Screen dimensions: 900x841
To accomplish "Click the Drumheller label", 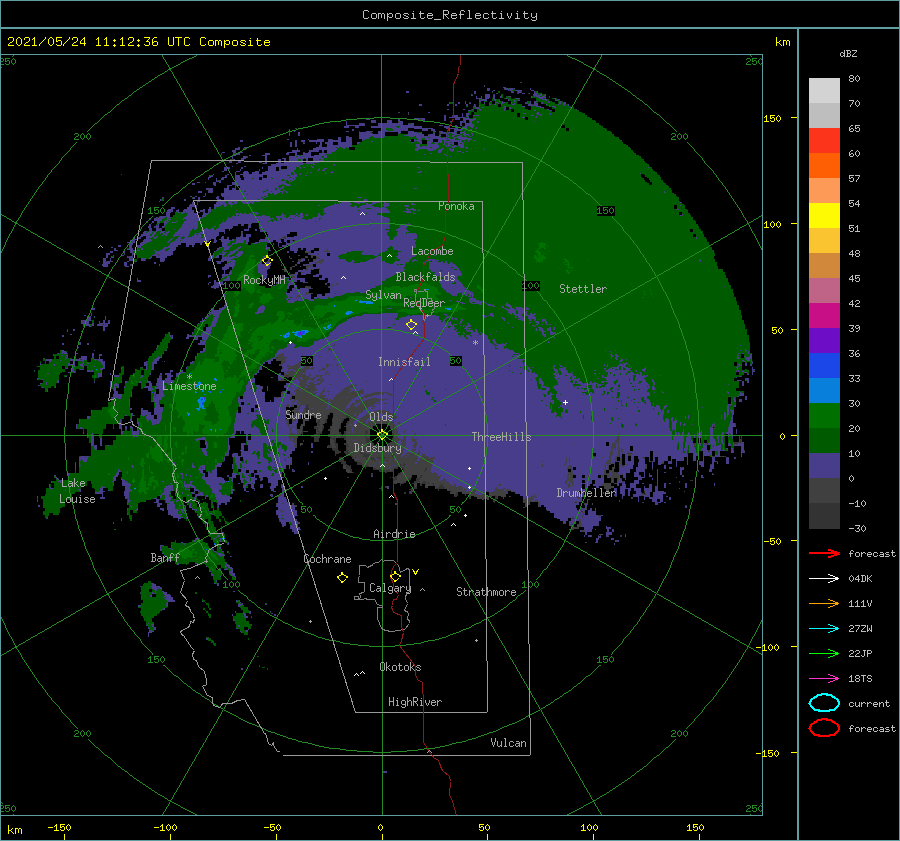I will tap(587, 493).
